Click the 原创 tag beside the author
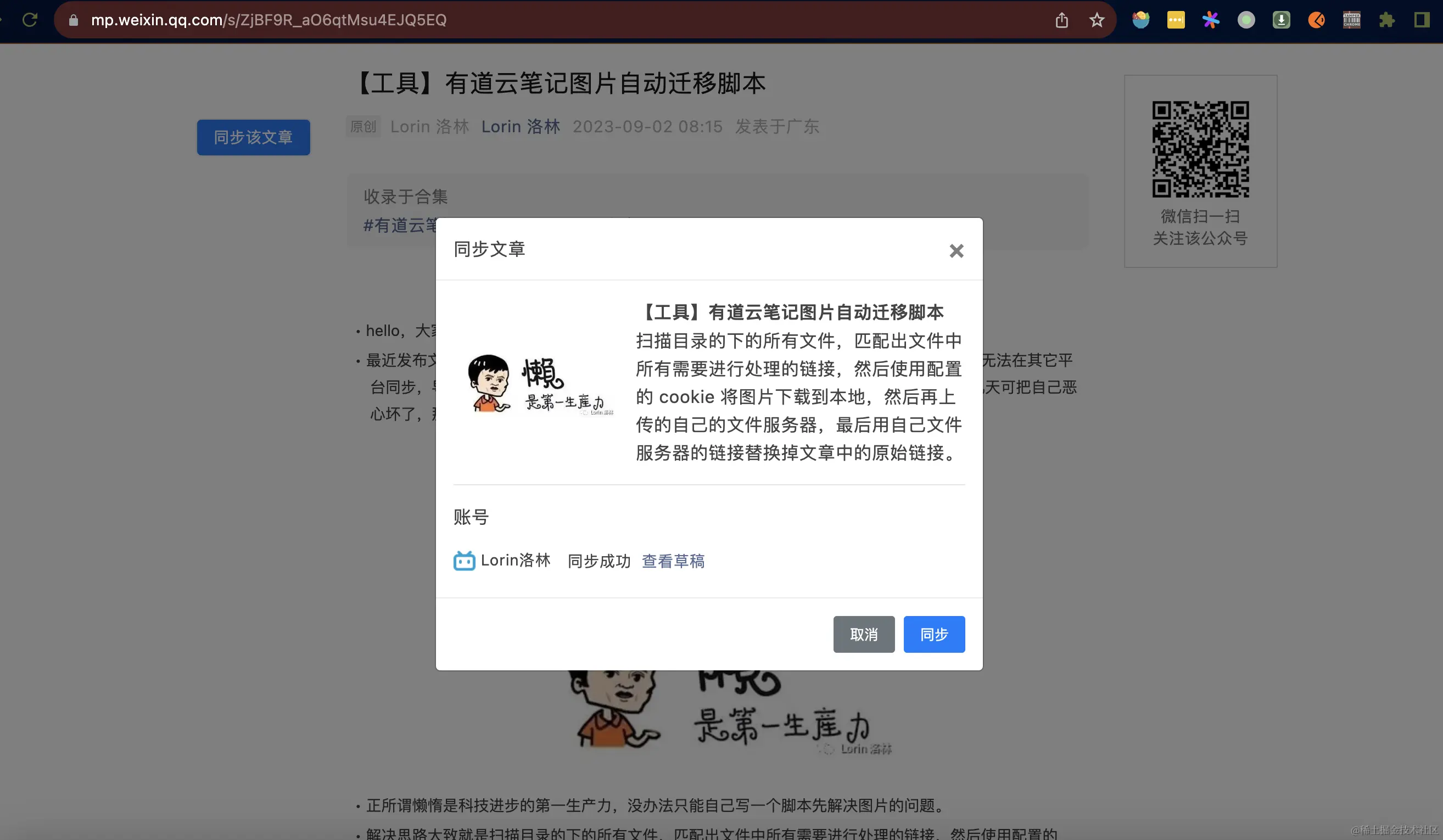The image size is (1443, 840). pyautogui.click(x=363, y=126)
